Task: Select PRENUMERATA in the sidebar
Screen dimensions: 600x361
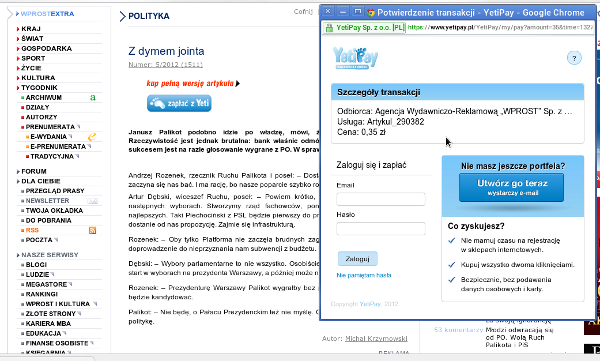Action: tap(50, 127)
